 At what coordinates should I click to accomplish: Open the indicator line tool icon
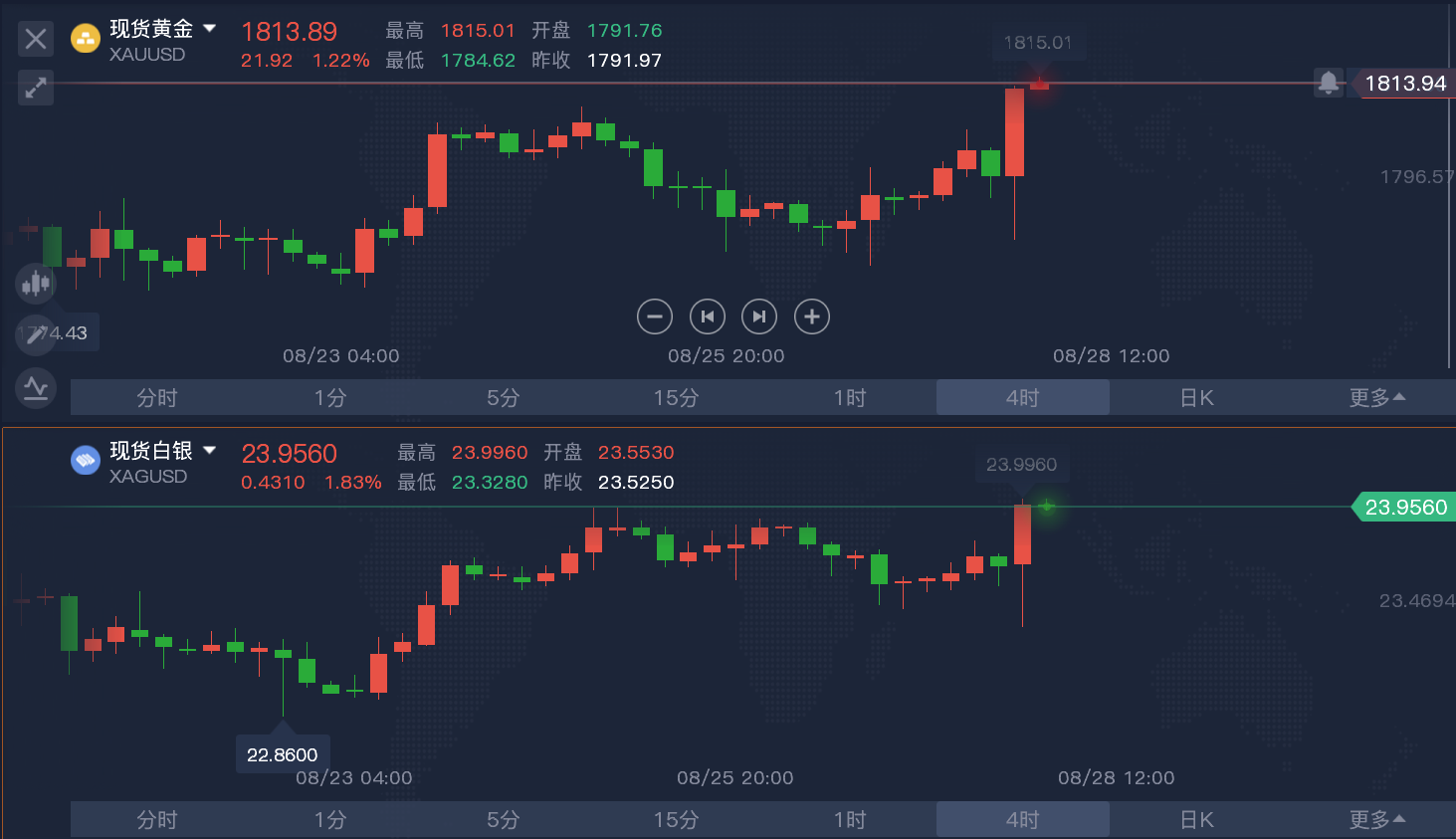36,387
